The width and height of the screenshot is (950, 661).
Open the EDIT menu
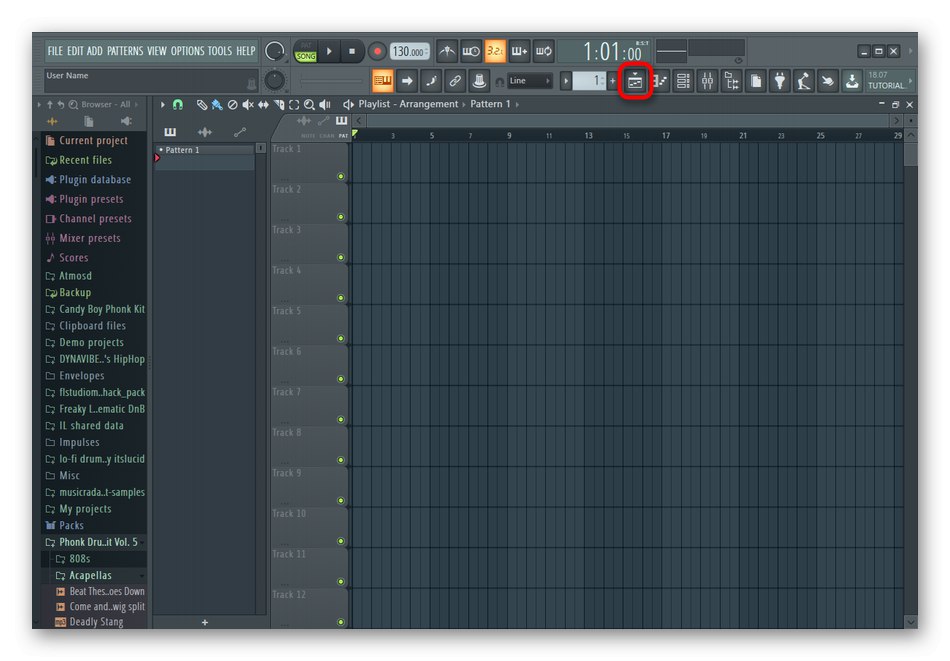tap(75, 51)
